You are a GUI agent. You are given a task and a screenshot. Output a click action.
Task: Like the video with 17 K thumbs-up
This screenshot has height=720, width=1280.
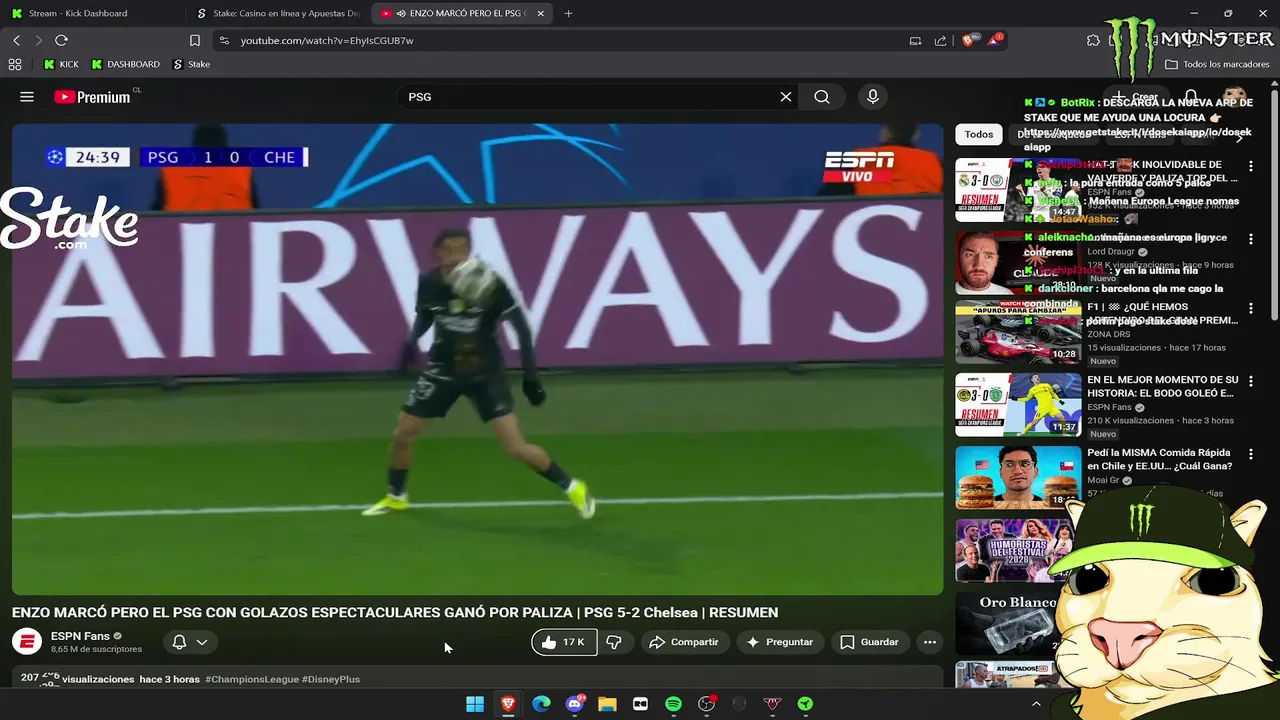(564, 642)
